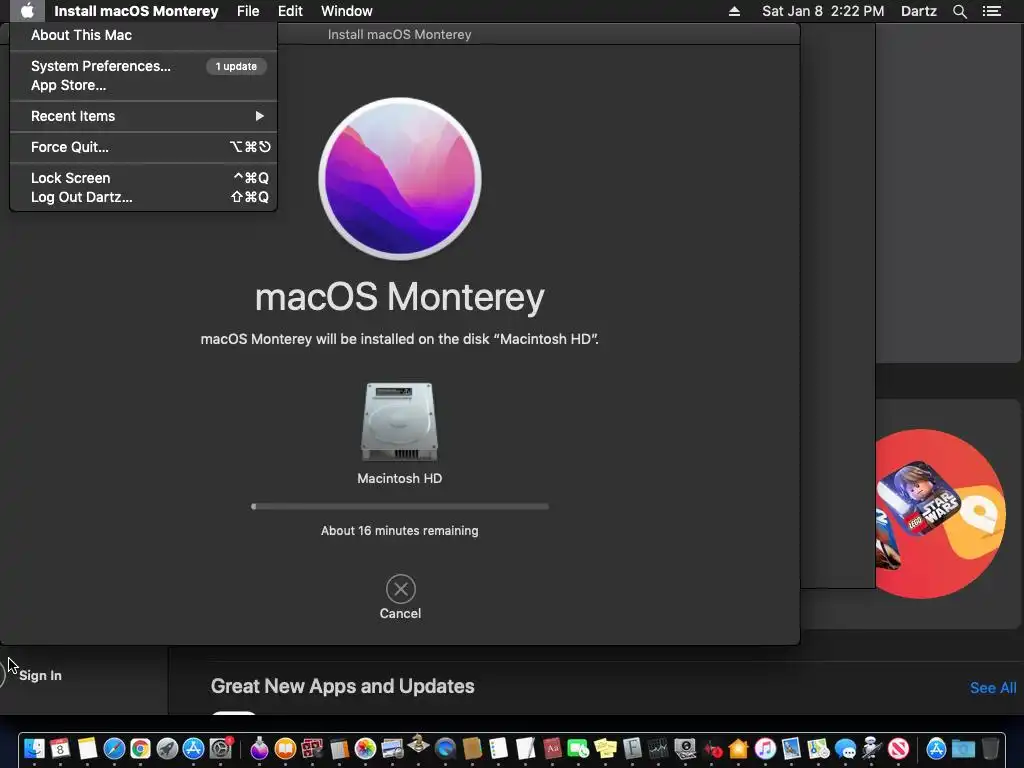This screenshot has width=1024, height=768.
Task: Click Sign In in App Store window
Action: (40, 675)
